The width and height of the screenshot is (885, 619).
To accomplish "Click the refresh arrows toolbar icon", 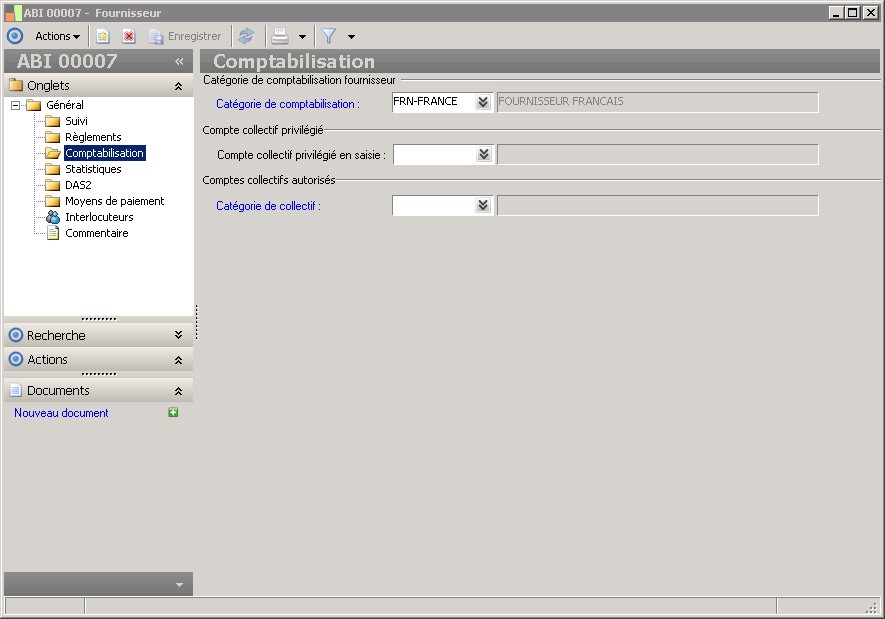I will click(246, 36).
